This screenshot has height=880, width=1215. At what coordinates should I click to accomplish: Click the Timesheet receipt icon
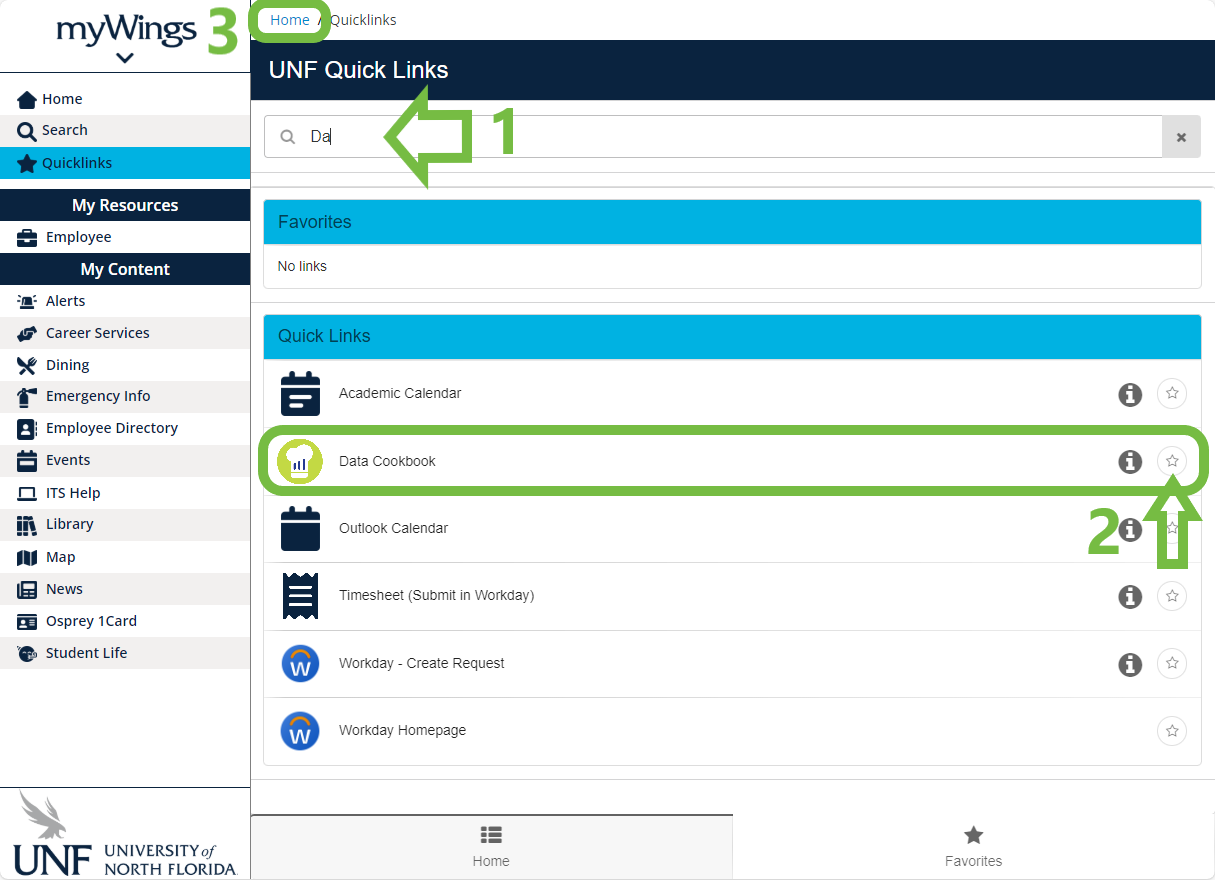point(300,596)
